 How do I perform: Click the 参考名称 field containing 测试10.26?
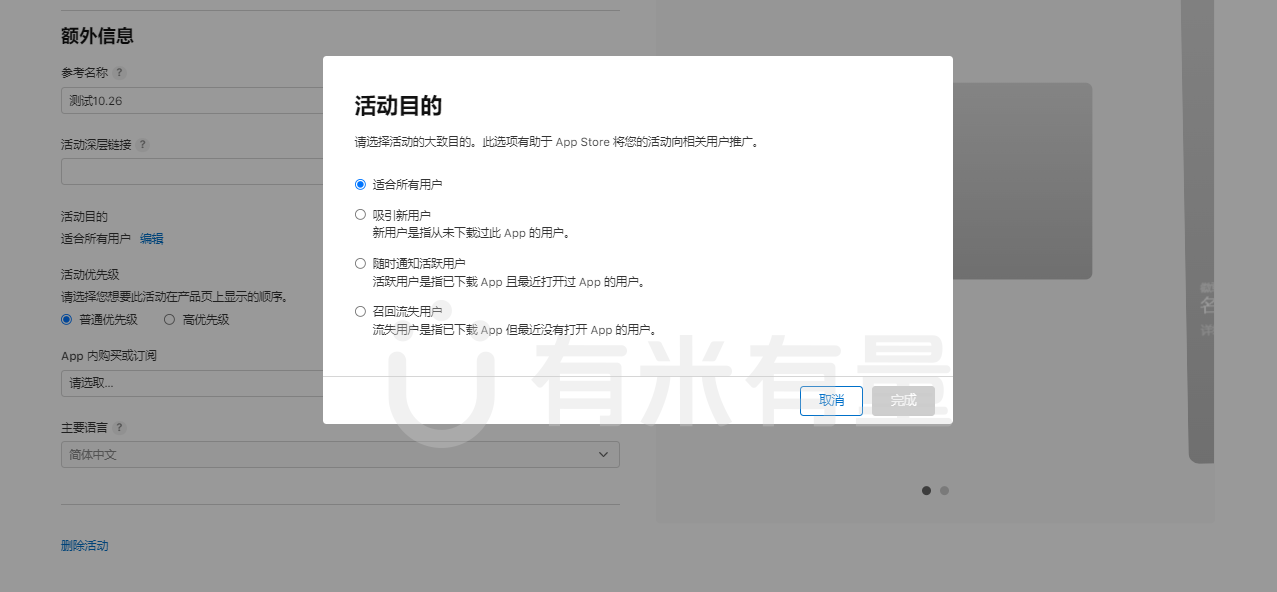[192, 100]
